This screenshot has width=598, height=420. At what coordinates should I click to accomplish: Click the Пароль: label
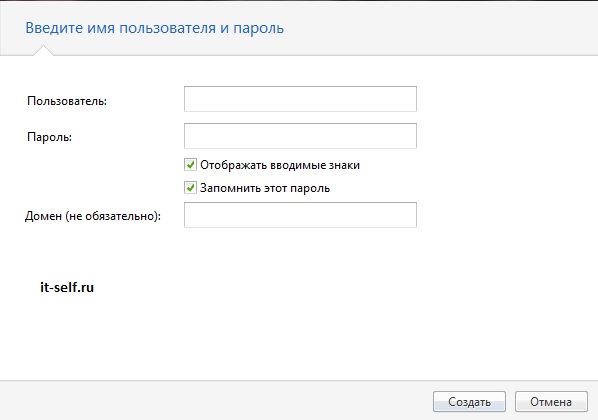tap(50, 137)
